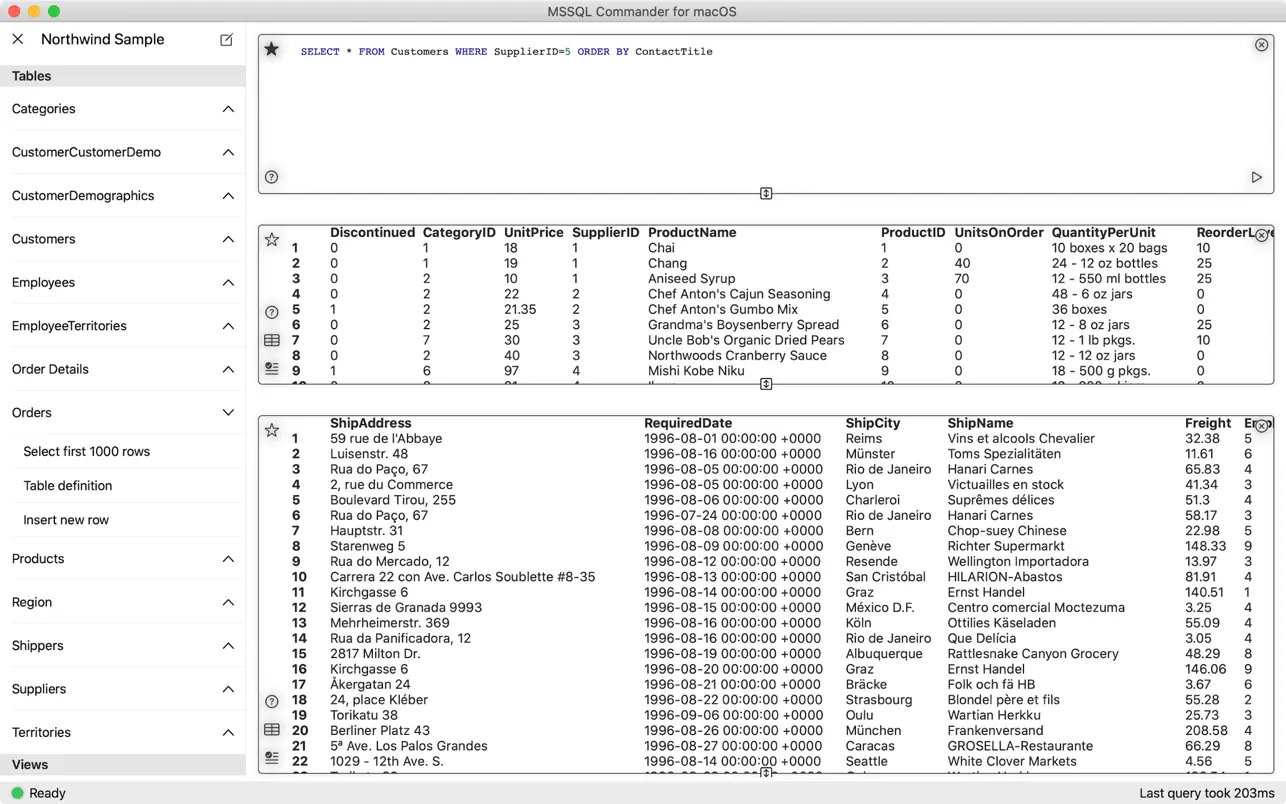Collapse the Orders table entry
This screenshot has width=1286, height=804.
coord(228,412)
